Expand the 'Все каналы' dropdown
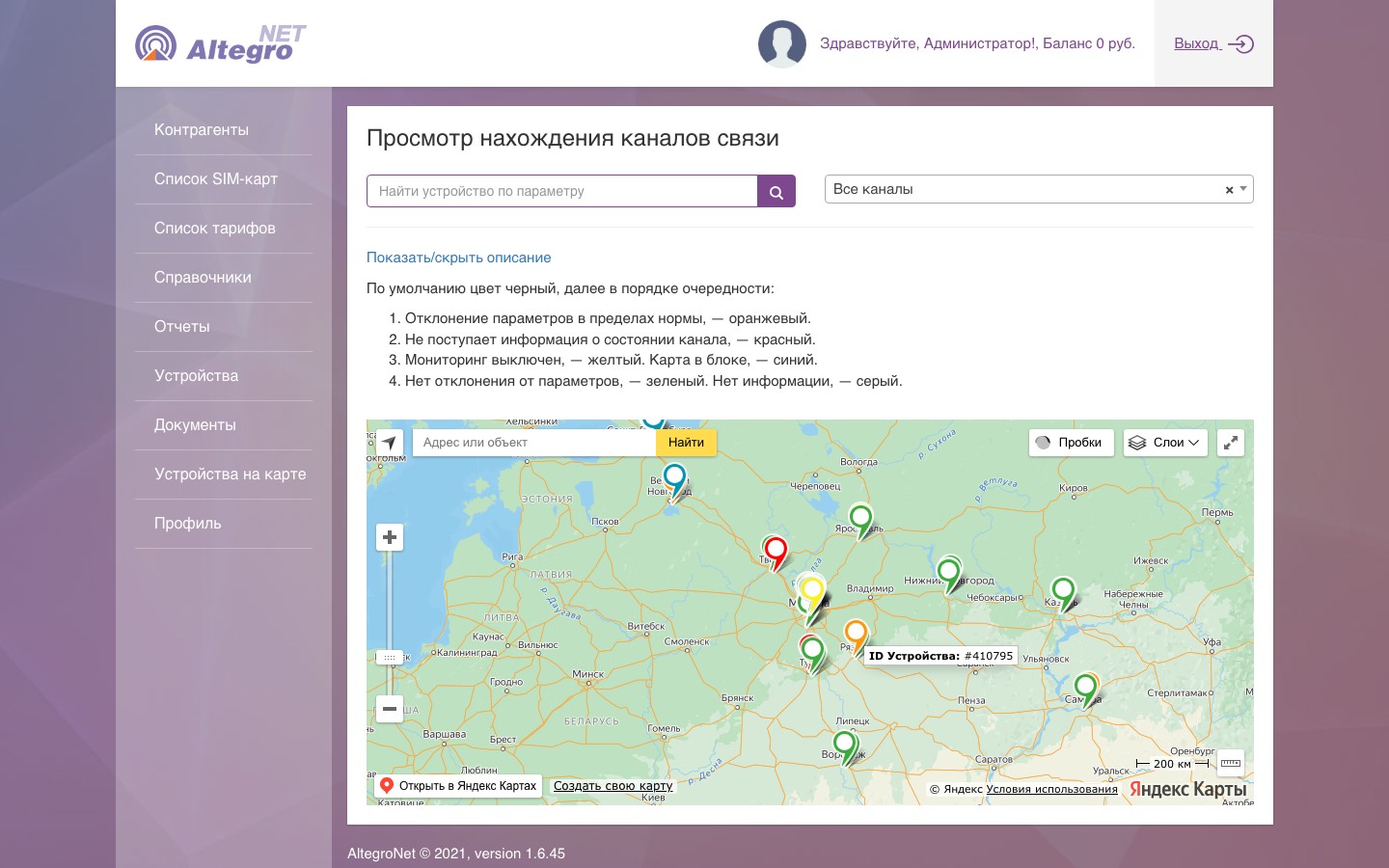The width and height of the screenshot is (1389, 868). pos(1244,189)
